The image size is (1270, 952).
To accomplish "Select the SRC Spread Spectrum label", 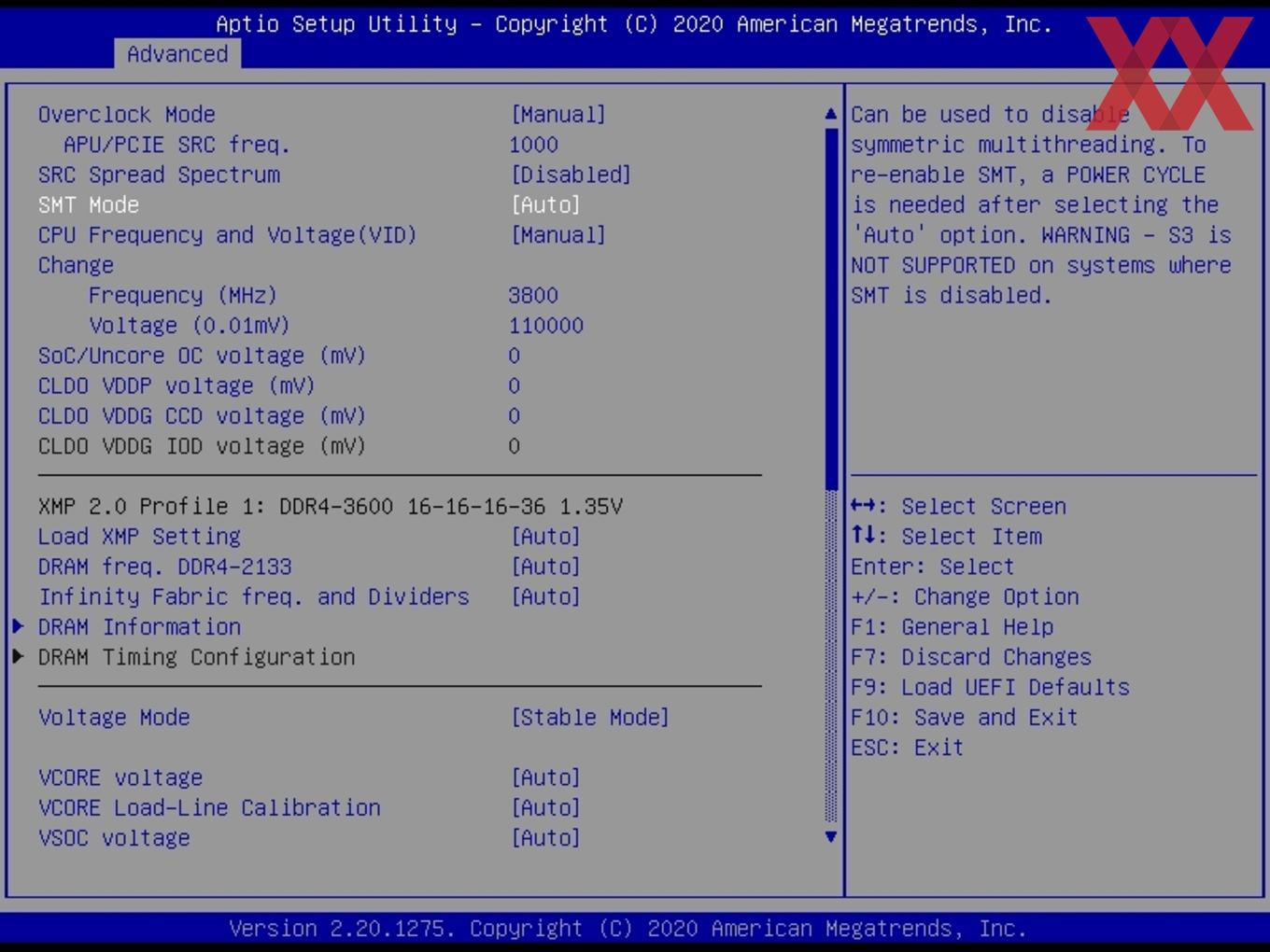I will point(159,175).
